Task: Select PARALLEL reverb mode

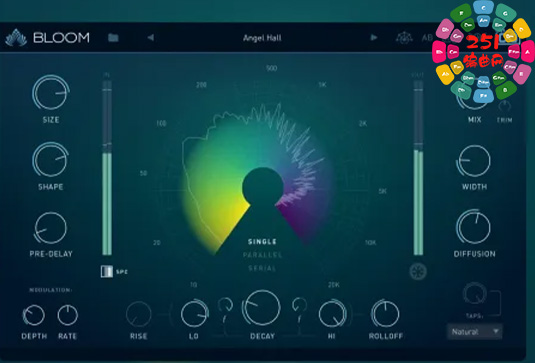Action: click(262, 255)
